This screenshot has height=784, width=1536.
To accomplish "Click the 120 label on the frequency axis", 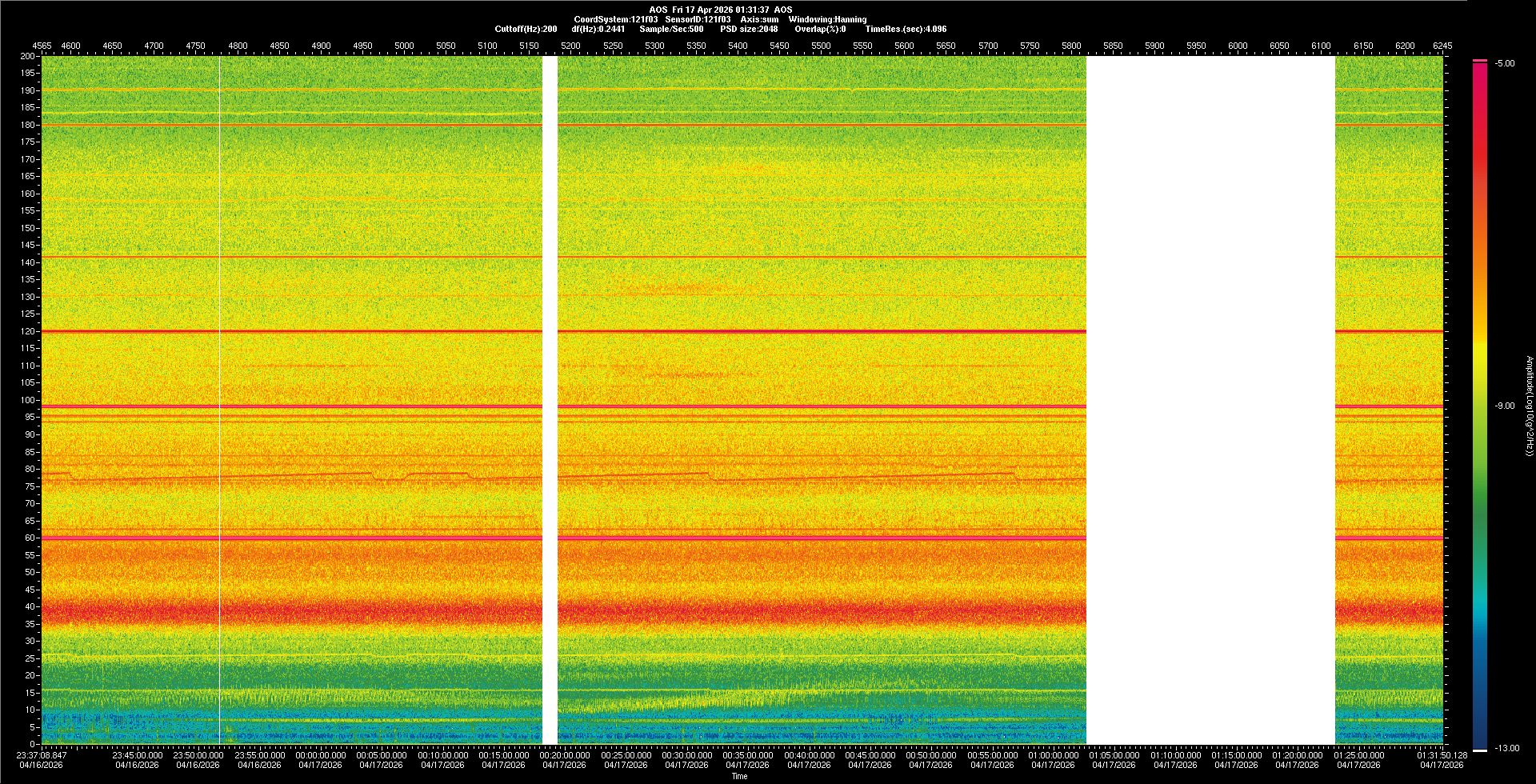I will click(x=28, y=331).
